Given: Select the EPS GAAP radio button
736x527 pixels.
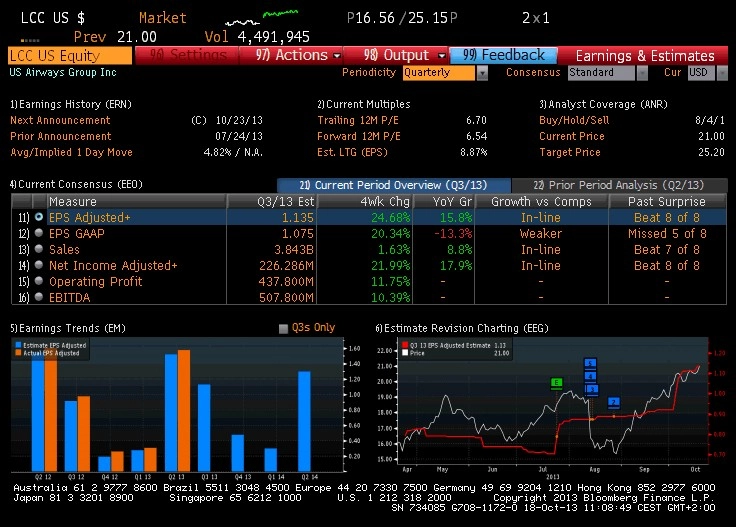Looking at the screenshot, I should click(39, 233).
